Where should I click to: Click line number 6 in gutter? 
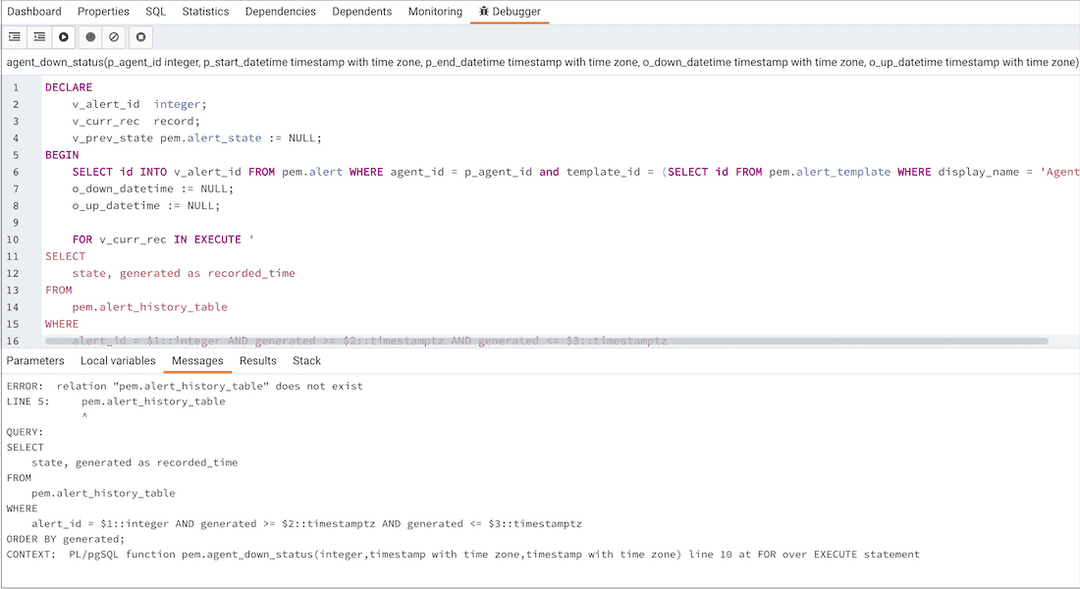[x=16, y=172]
